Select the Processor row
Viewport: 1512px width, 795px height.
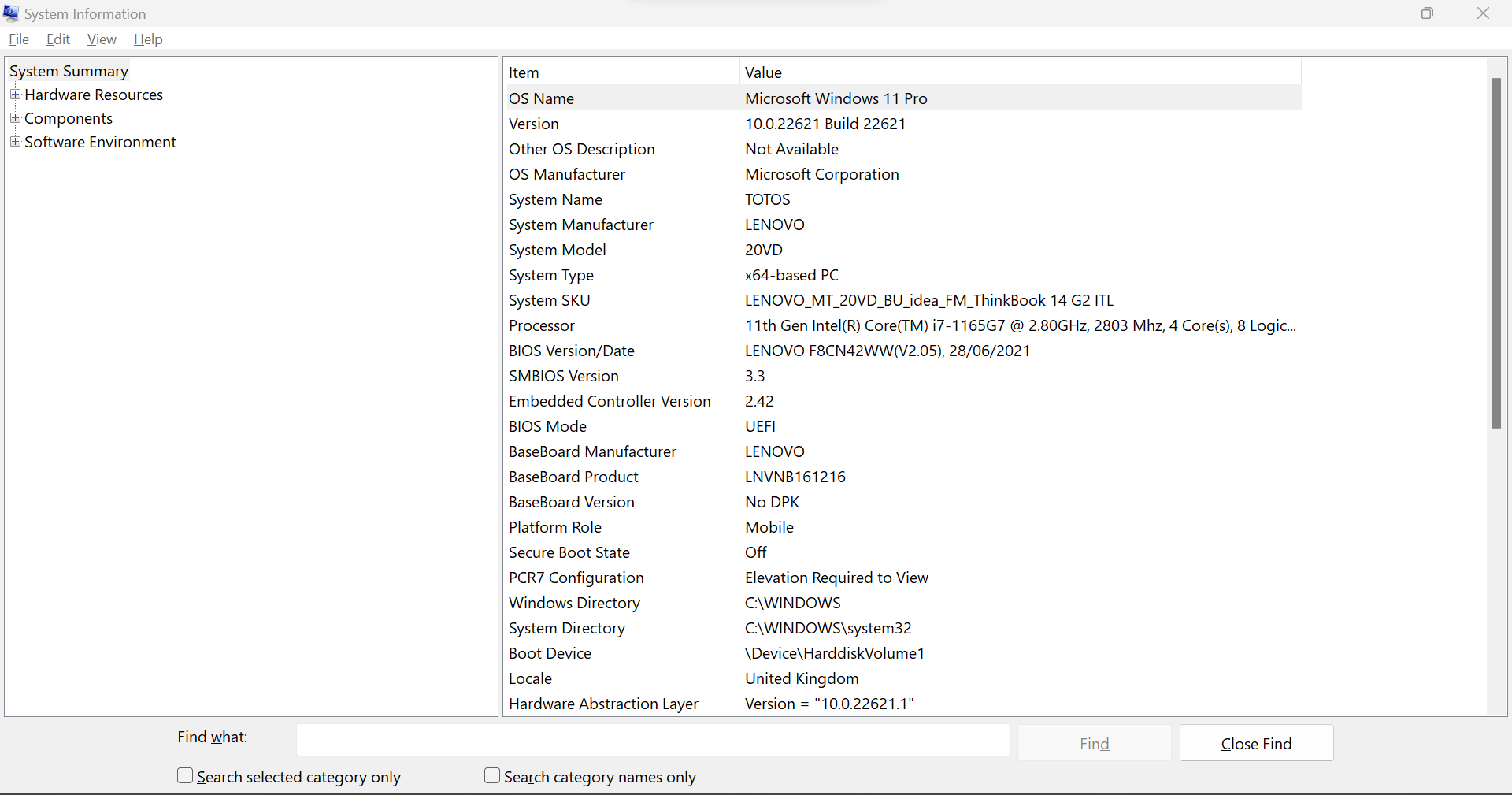coord(902,325)
